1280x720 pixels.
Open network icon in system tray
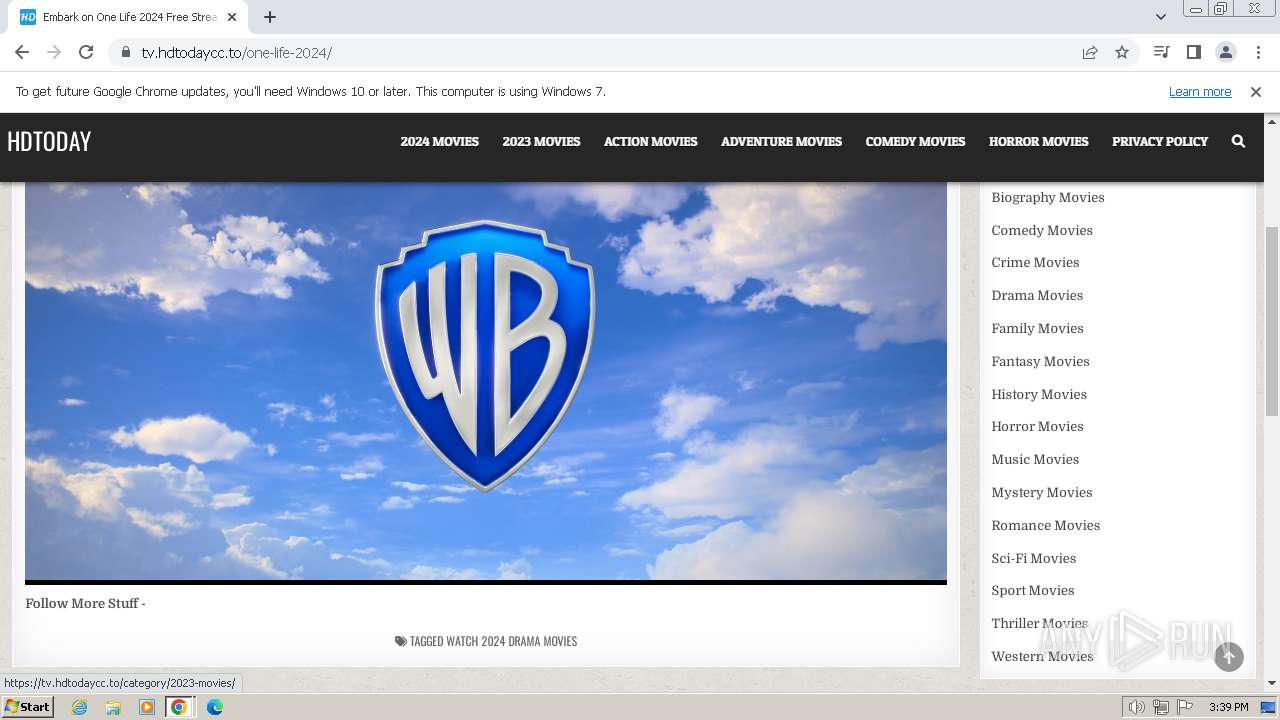click(x=1161, y=707)
